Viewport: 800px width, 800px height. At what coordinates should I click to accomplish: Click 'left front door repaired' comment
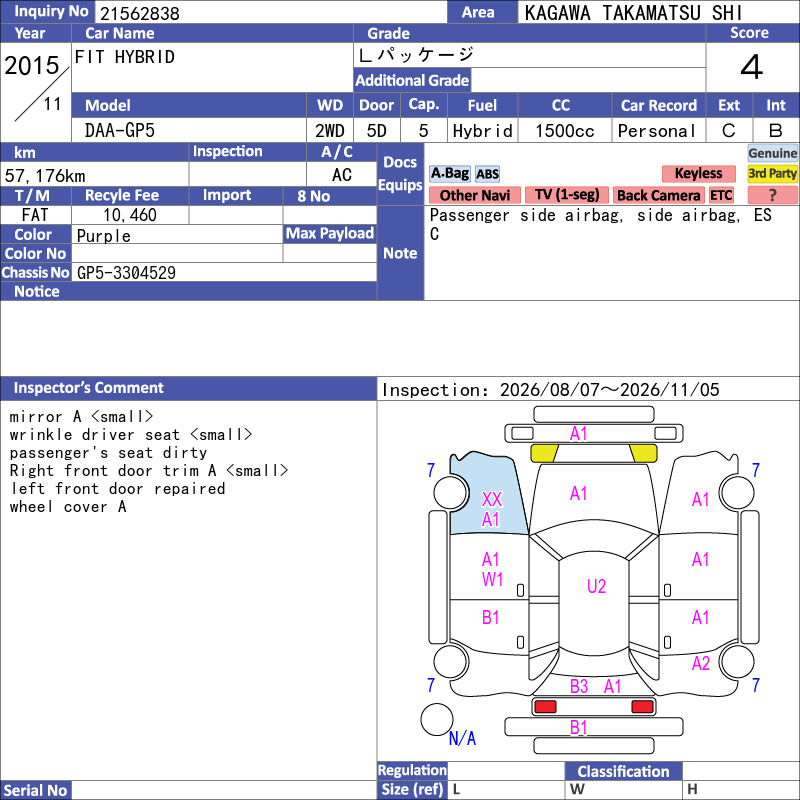pyautogui.click(x=118, y=489)
